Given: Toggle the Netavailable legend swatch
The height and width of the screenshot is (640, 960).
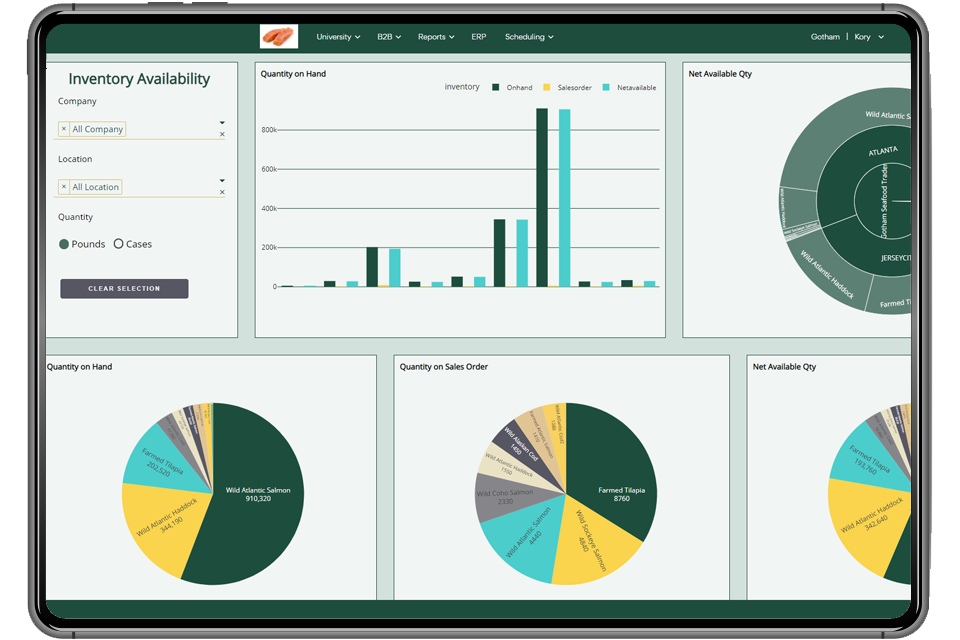Looking at the screenshot, I should tap(607, 87).
